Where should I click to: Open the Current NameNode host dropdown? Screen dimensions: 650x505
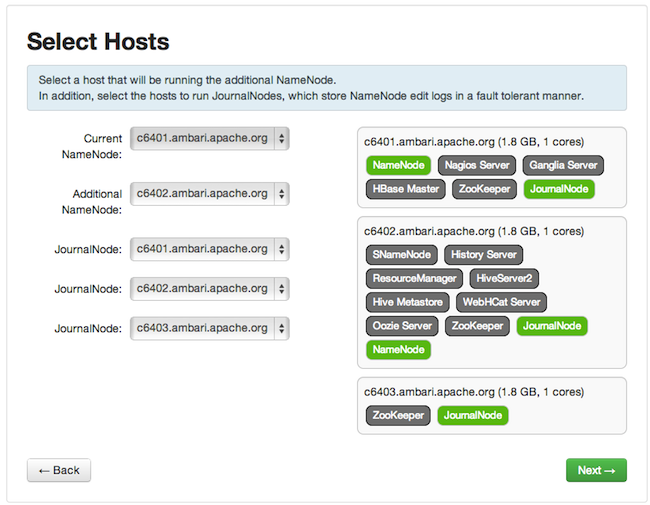point(209,139)
